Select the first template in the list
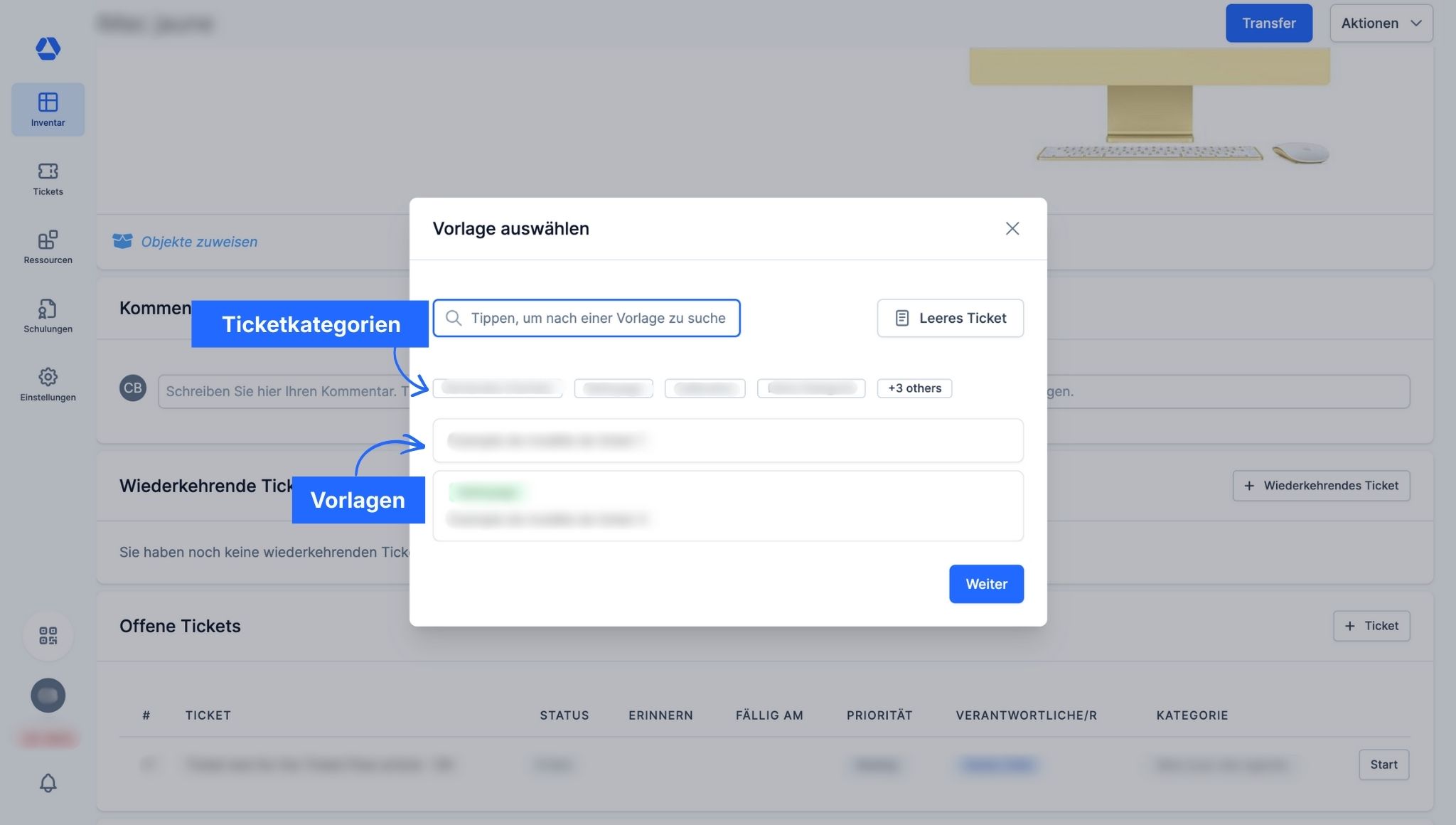This screenshot has width=1456, height=825. coord(727,440)
